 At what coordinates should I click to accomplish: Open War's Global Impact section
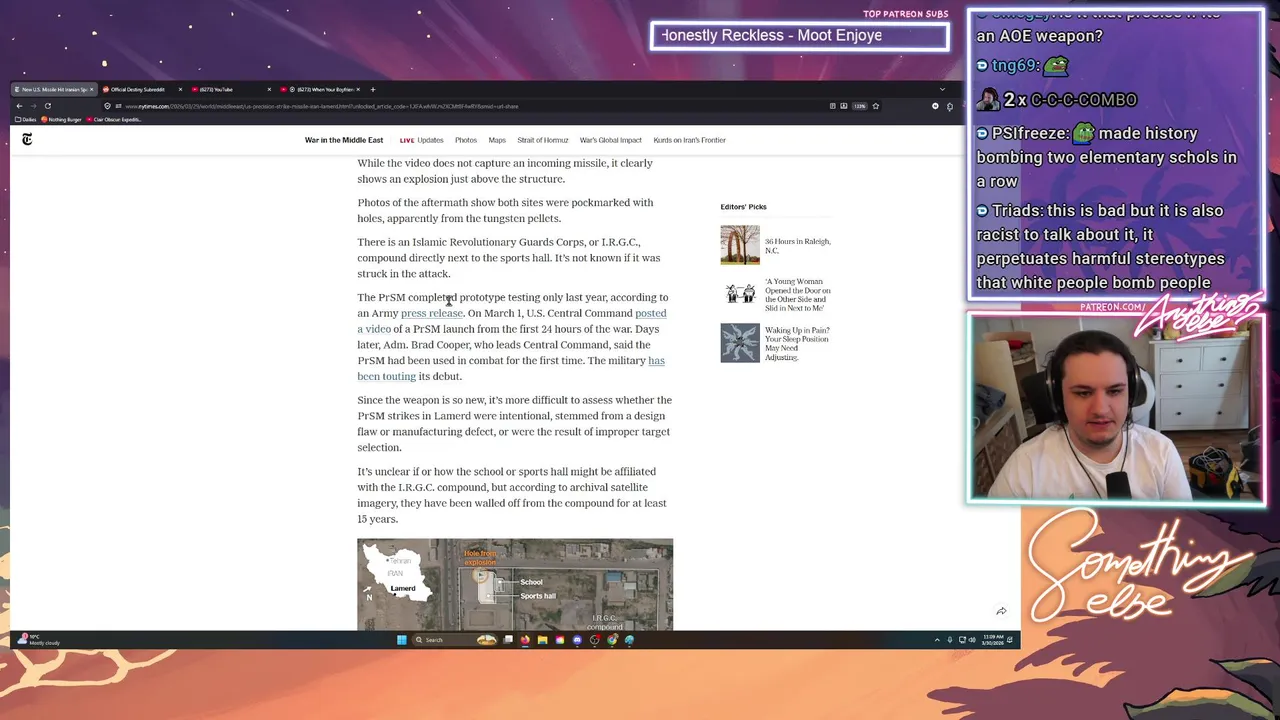tap(611, 140)
